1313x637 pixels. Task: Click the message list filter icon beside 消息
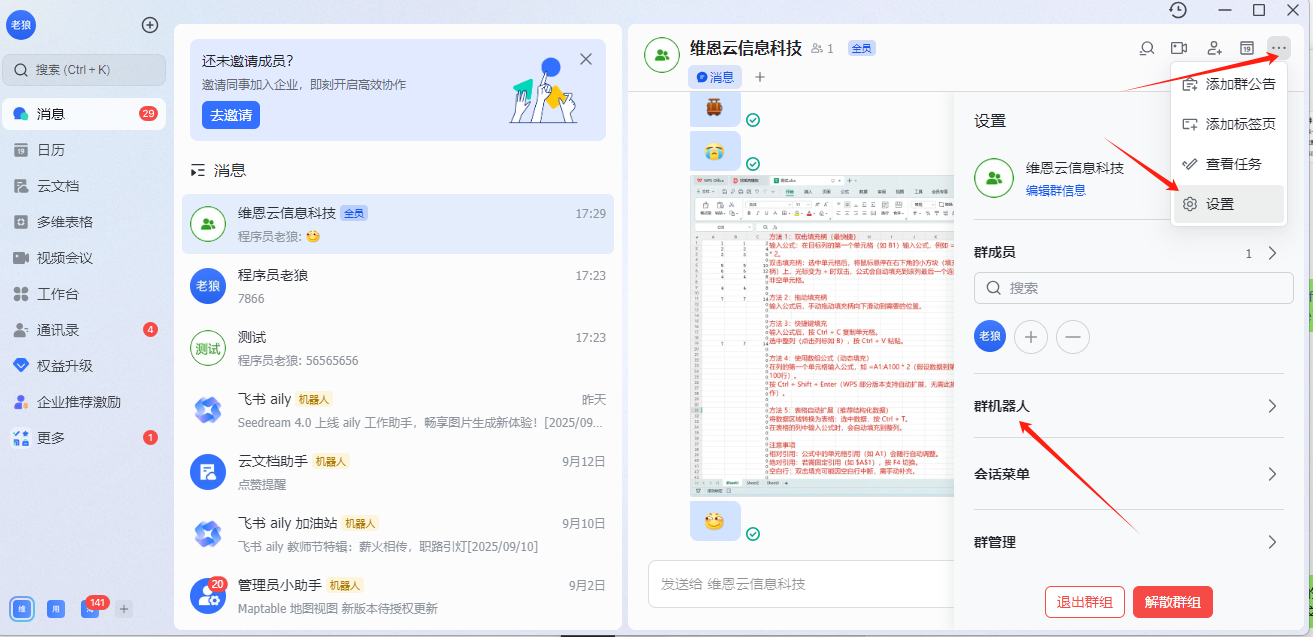(x=198, y=171)
